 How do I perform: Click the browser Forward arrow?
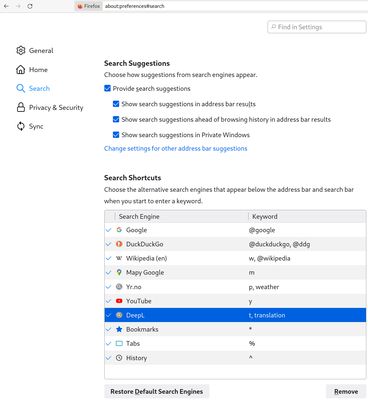point(18,6)
